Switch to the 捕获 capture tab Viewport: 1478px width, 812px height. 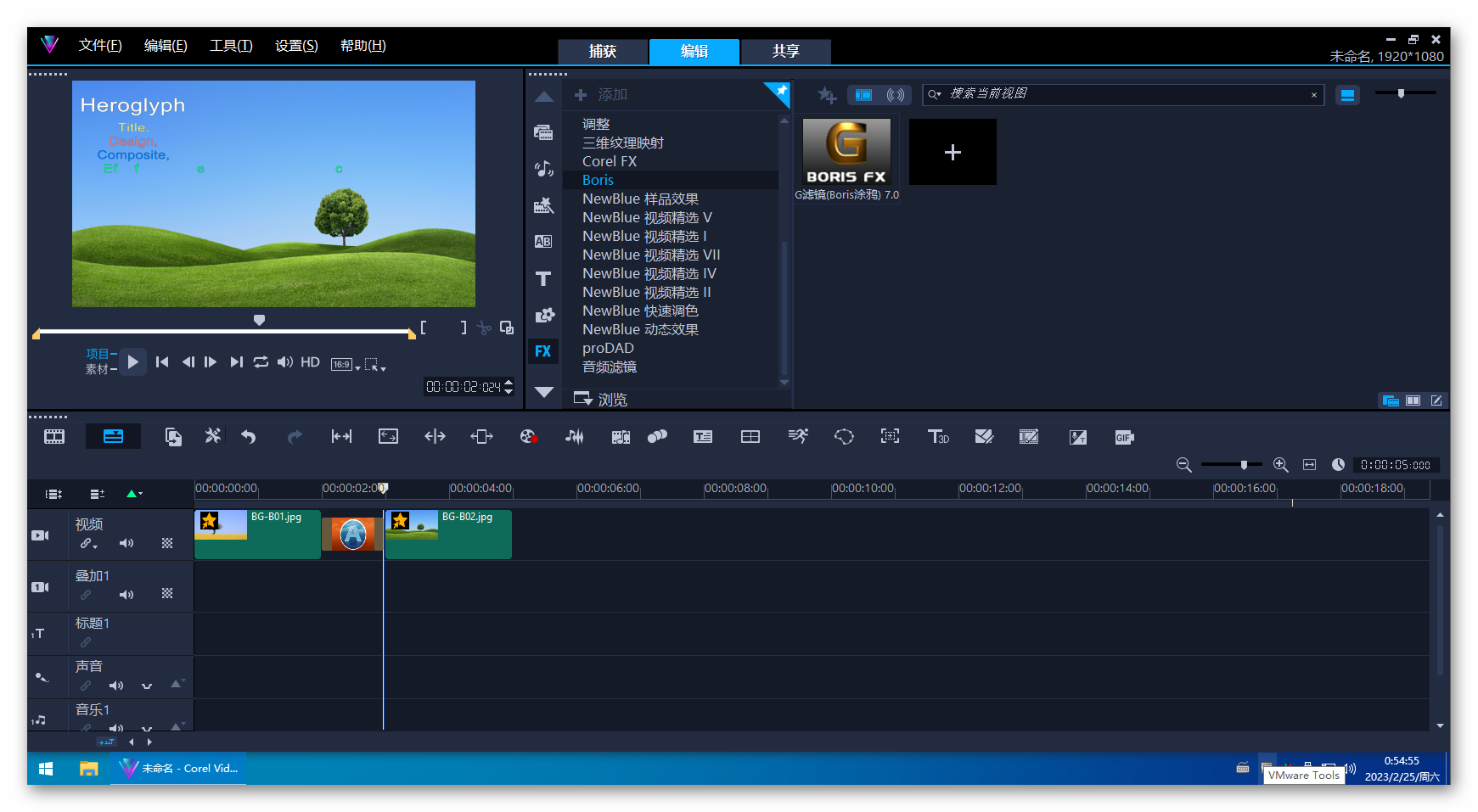[x=603, y=51]
